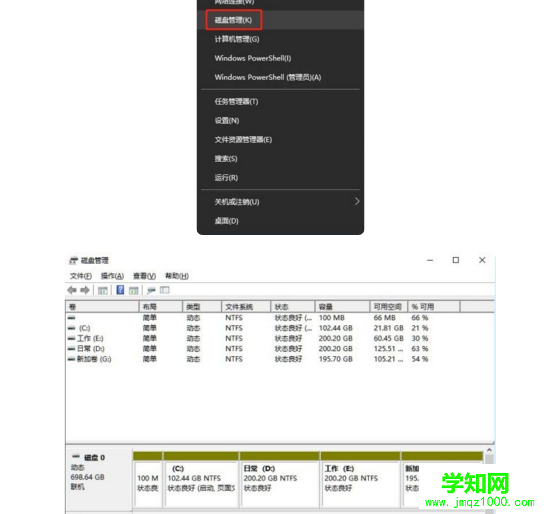
Task: Open the 查看(V) menu
Action: [144, 276]
